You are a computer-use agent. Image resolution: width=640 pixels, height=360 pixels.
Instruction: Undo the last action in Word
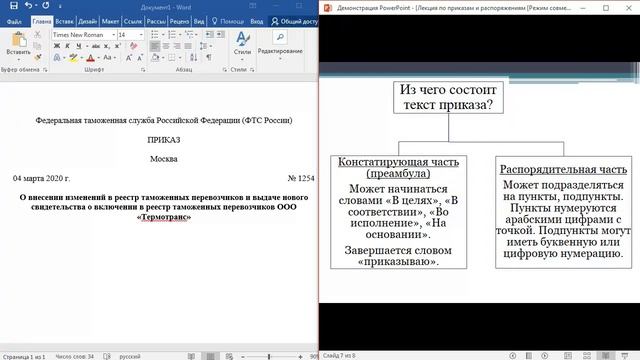coord(29,6)
